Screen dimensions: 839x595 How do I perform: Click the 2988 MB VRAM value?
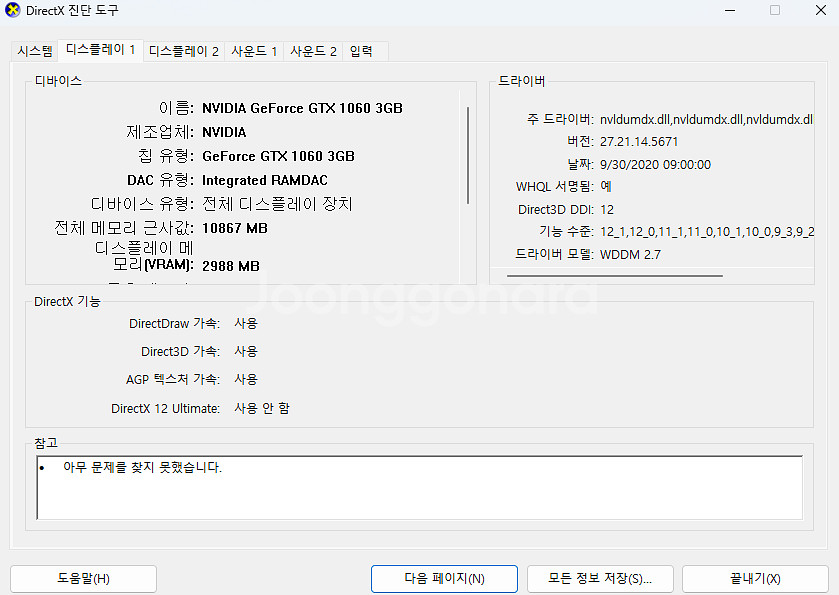231,266
